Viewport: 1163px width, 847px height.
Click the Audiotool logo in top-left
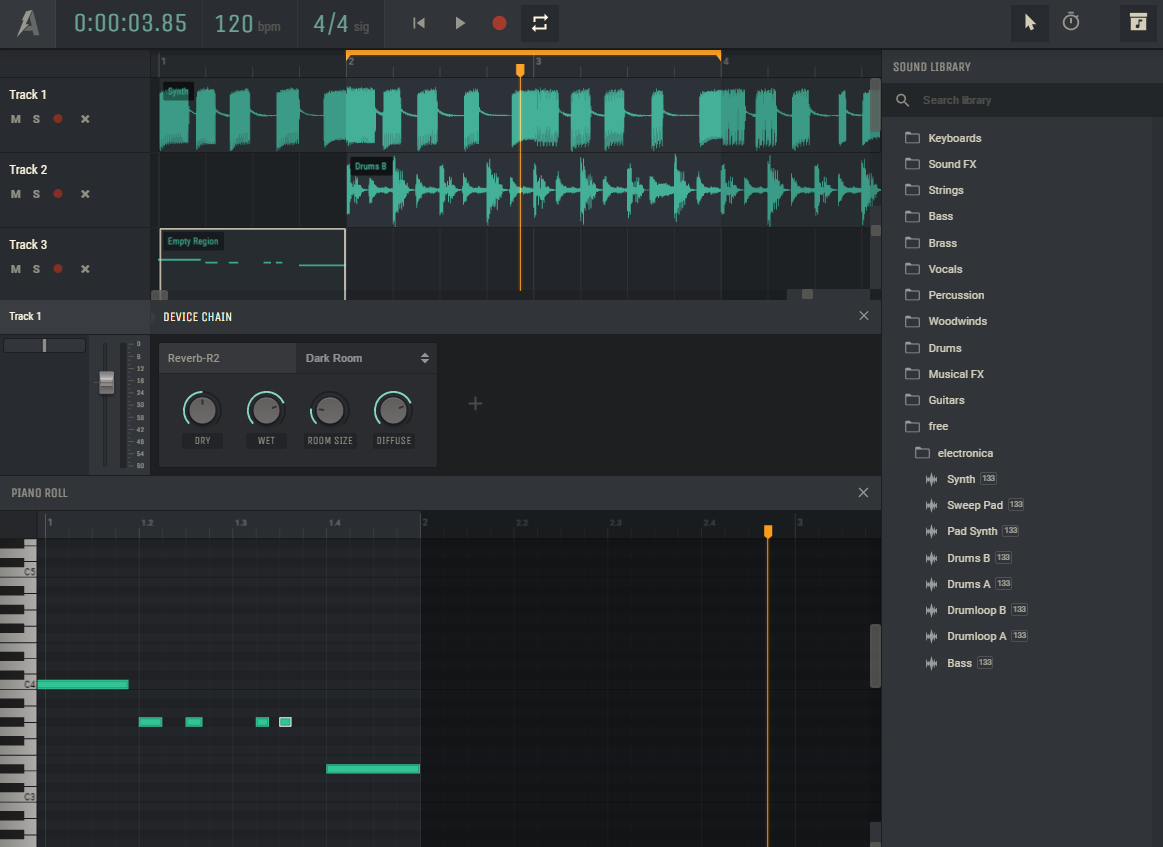coord(29,23)
